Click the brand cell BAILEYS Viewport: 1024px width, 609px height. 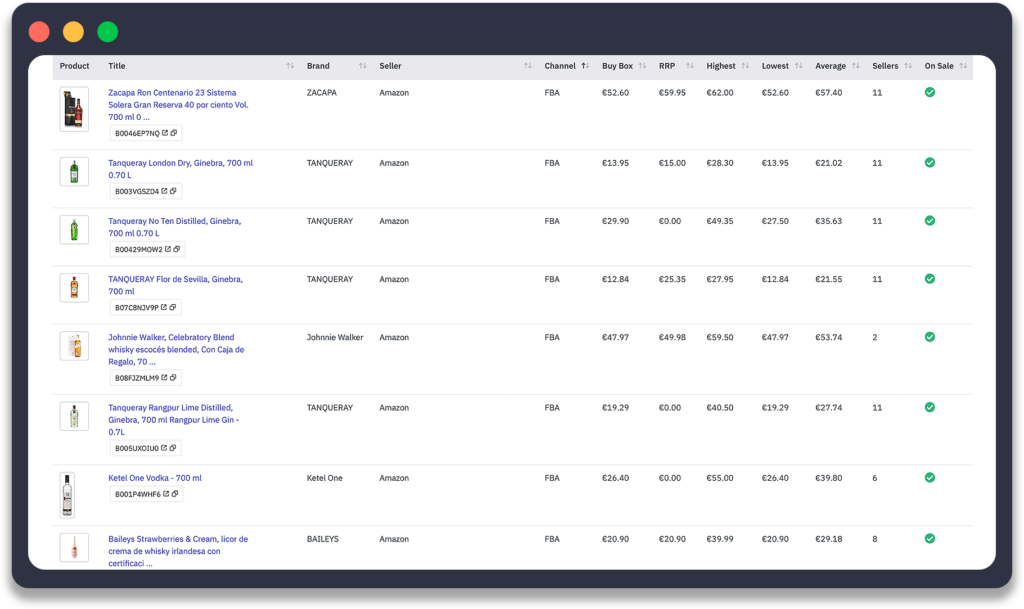pos(323,539)
